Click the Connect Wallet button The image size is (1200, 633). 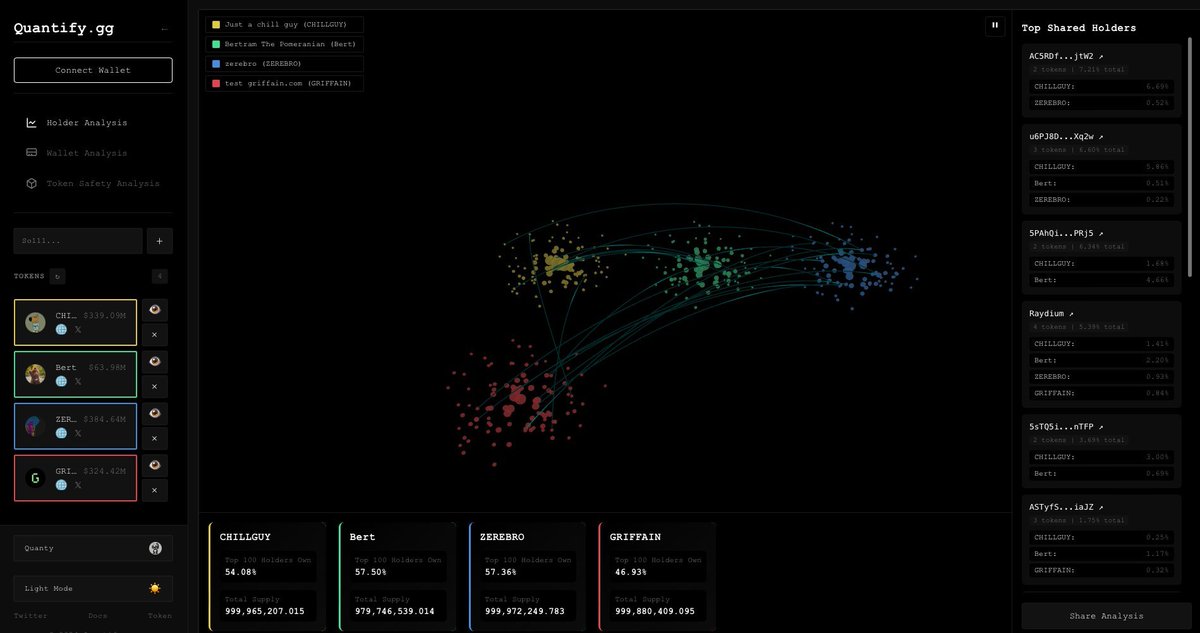(93, 70)
